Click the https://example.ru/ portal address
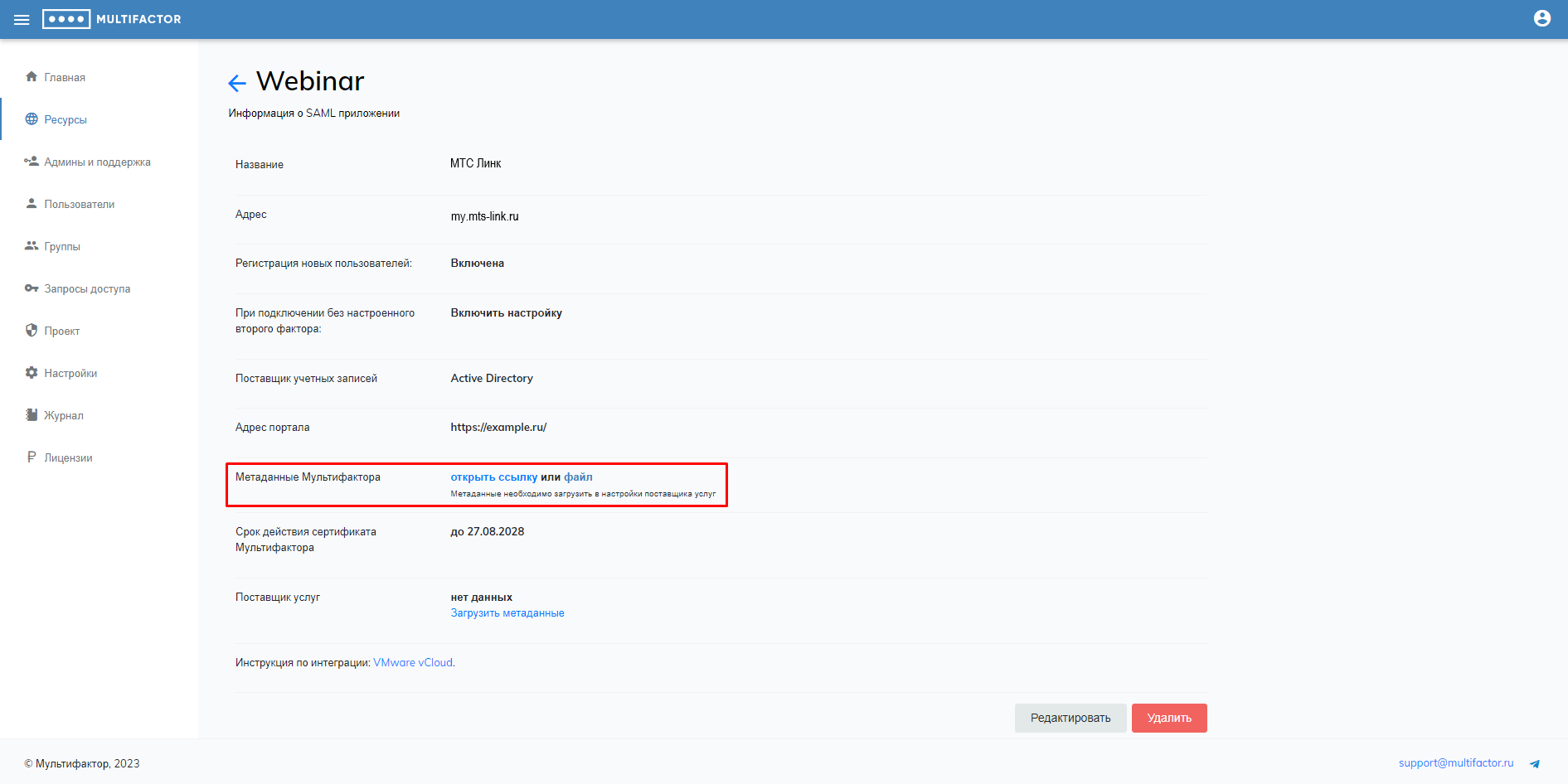 [498, 428]
